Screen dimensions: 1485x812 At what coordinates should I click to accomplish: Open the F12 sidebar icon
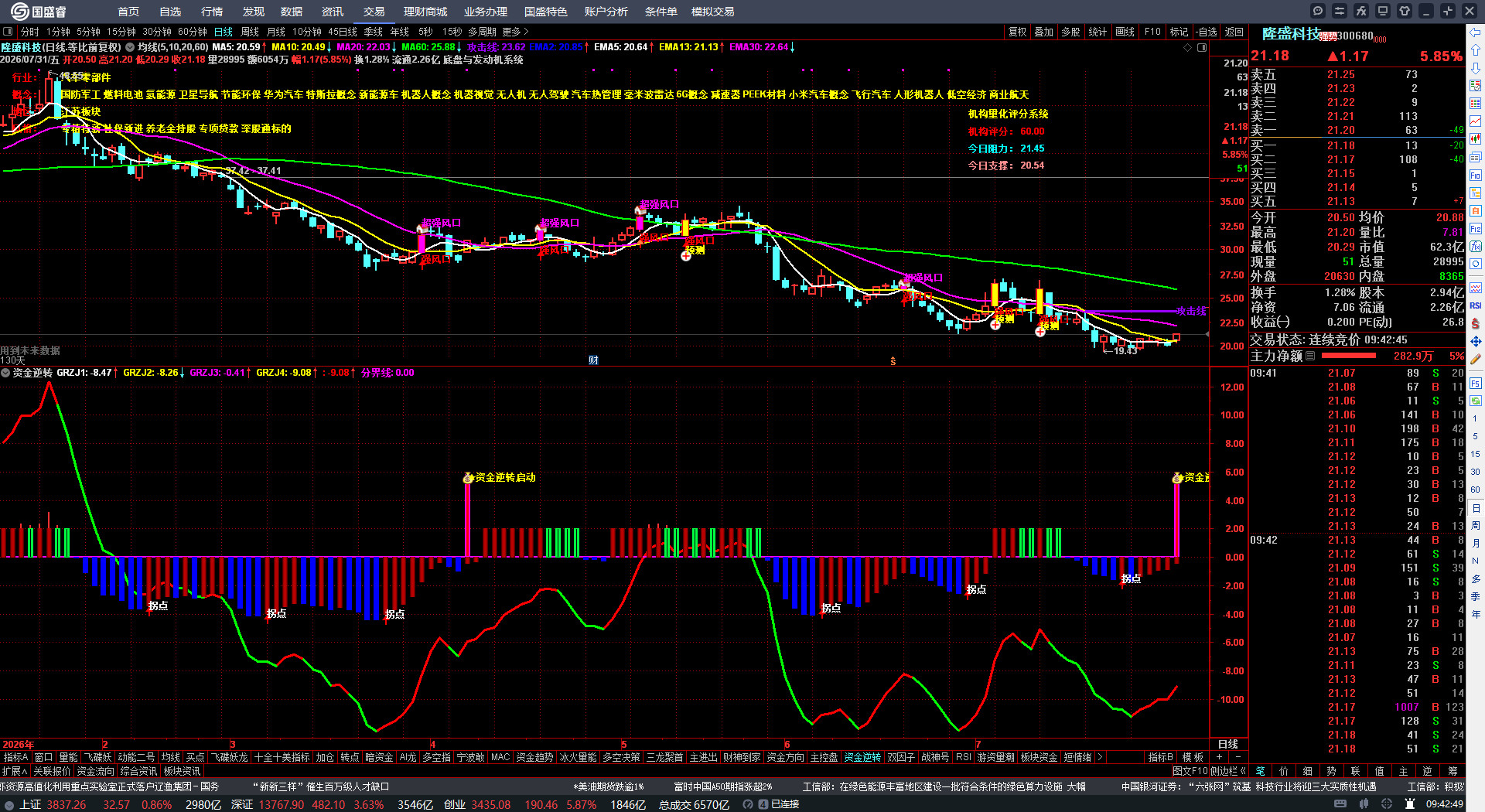click(1476, 229)
